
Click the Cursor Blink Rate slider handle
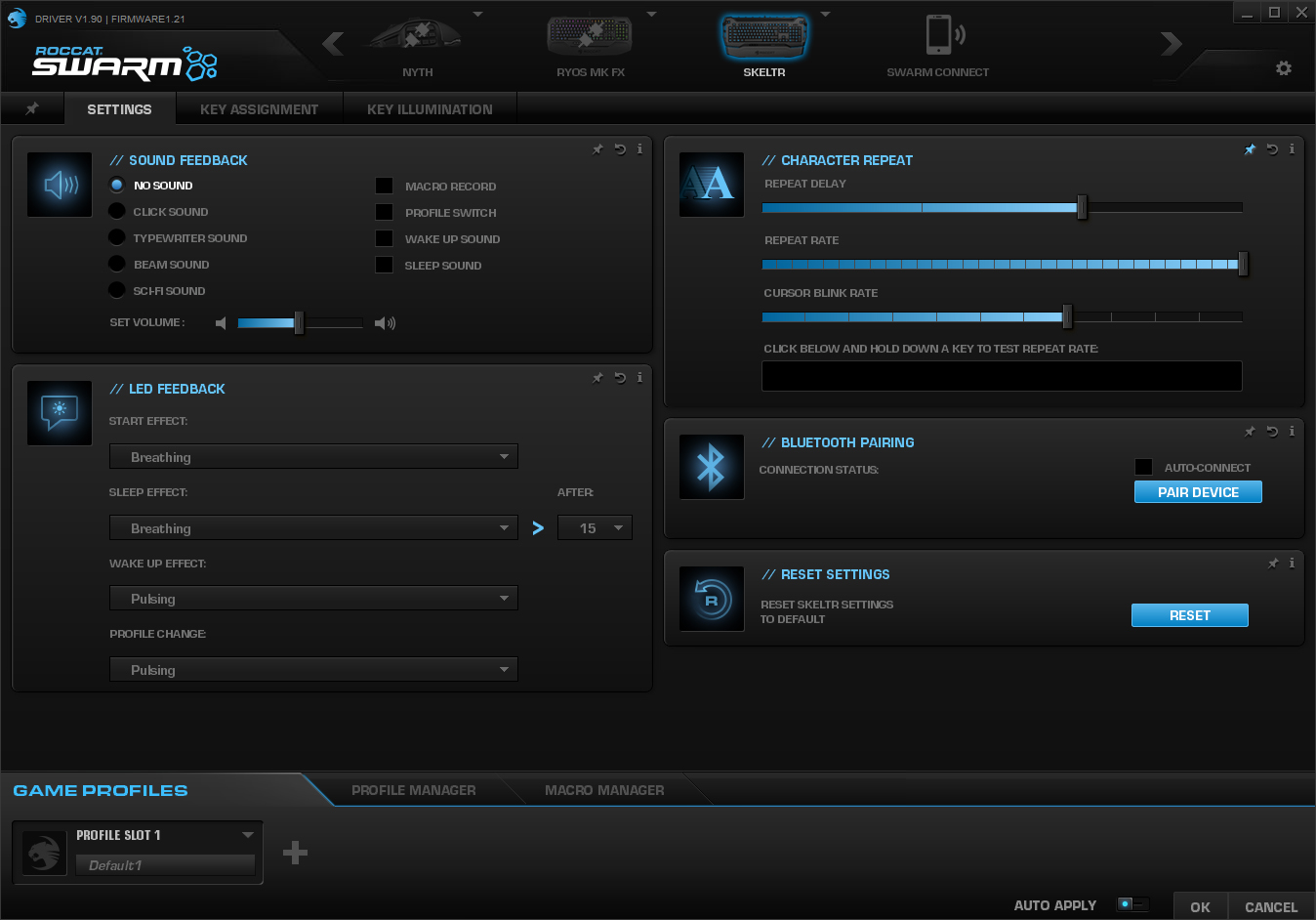[1067, 316]
